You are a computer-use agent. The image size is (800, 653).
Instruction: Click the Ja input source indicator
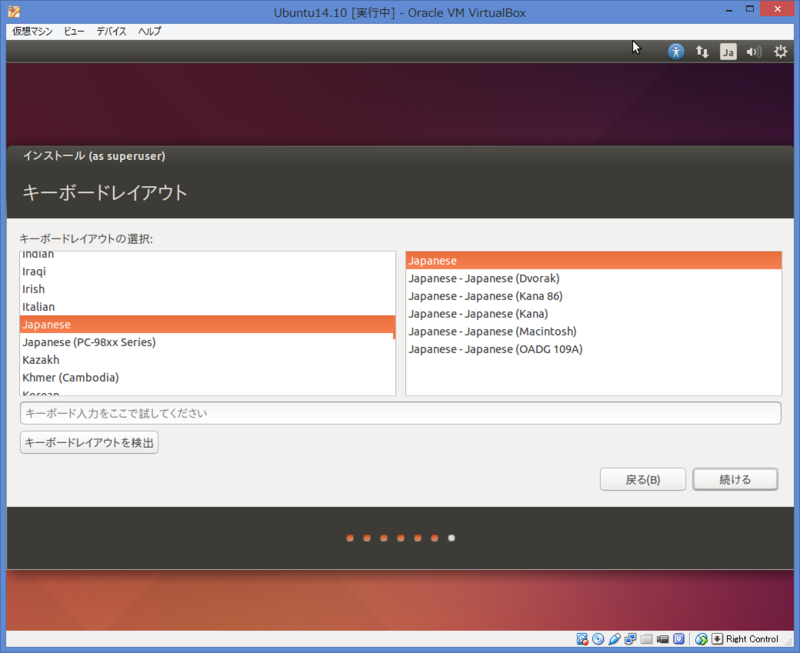click(x=728, y=51)
